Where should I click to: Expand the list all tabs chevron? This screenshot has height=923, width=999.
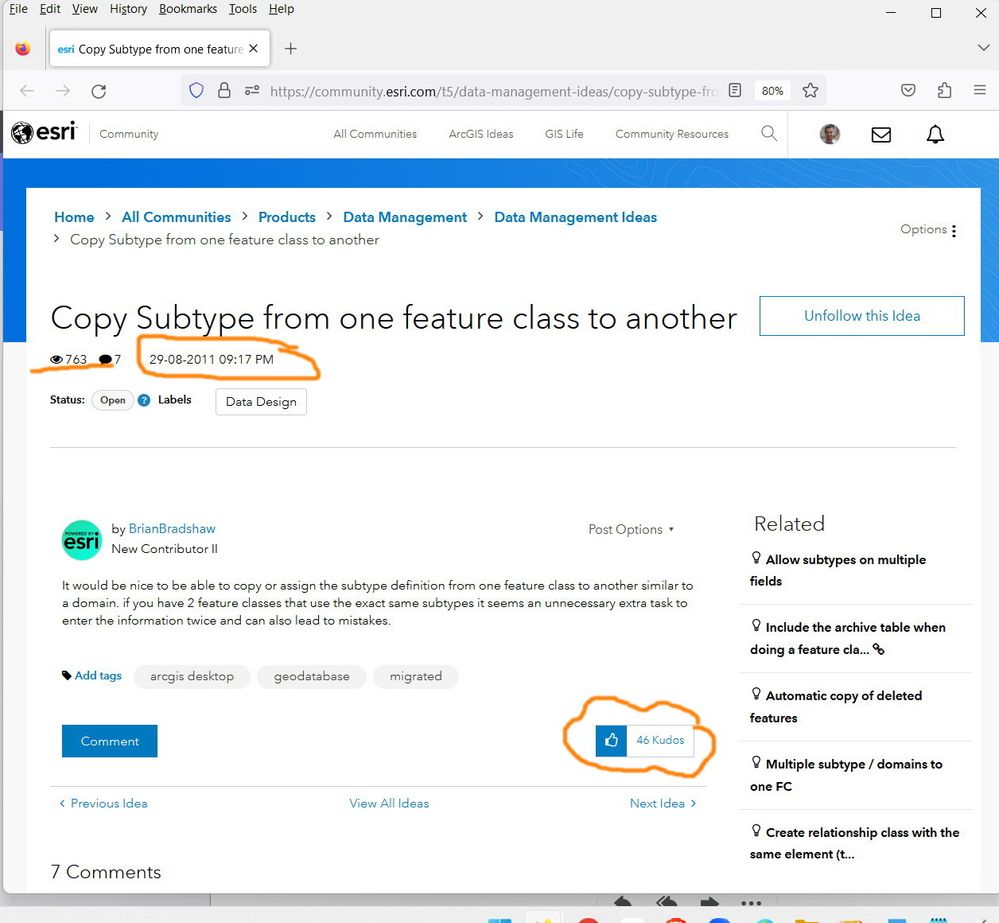983,48
